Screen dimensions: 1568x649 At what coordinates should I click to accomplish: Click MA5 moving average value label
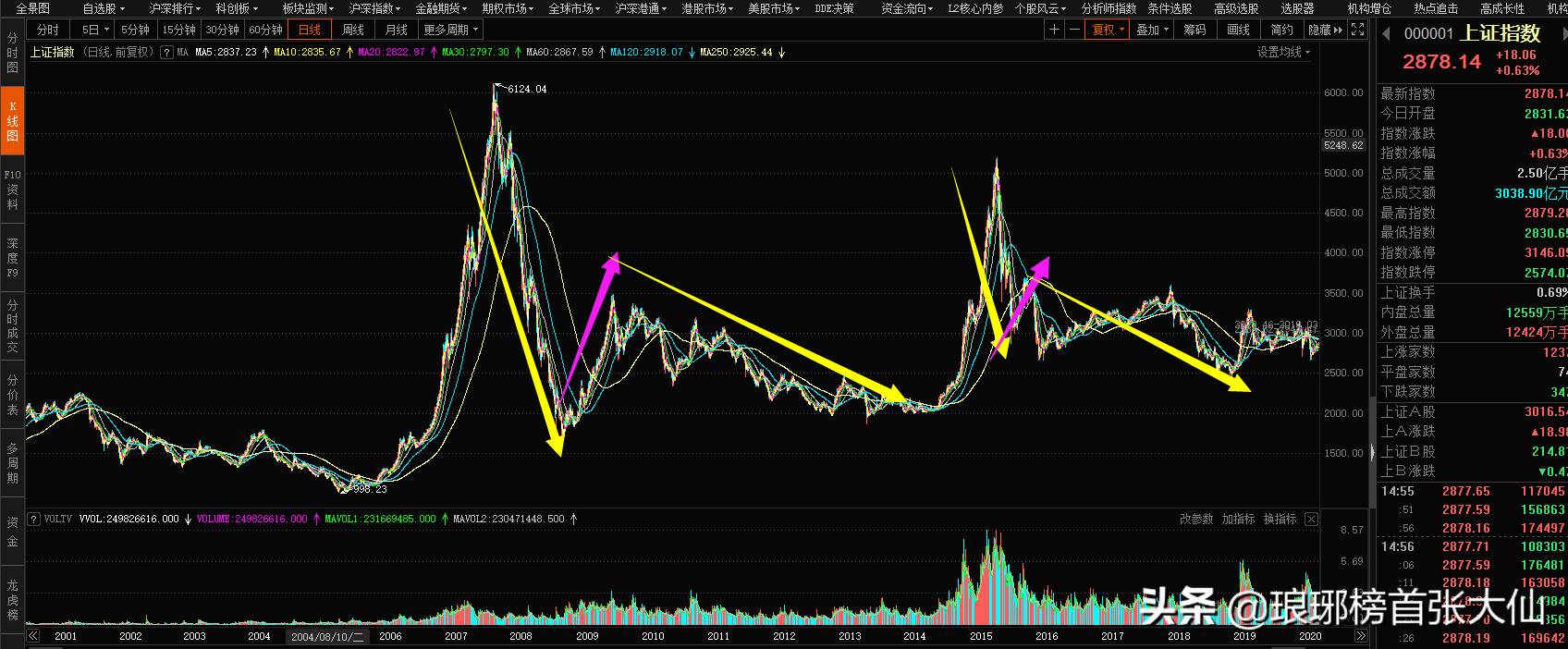(x=226, y=53)
